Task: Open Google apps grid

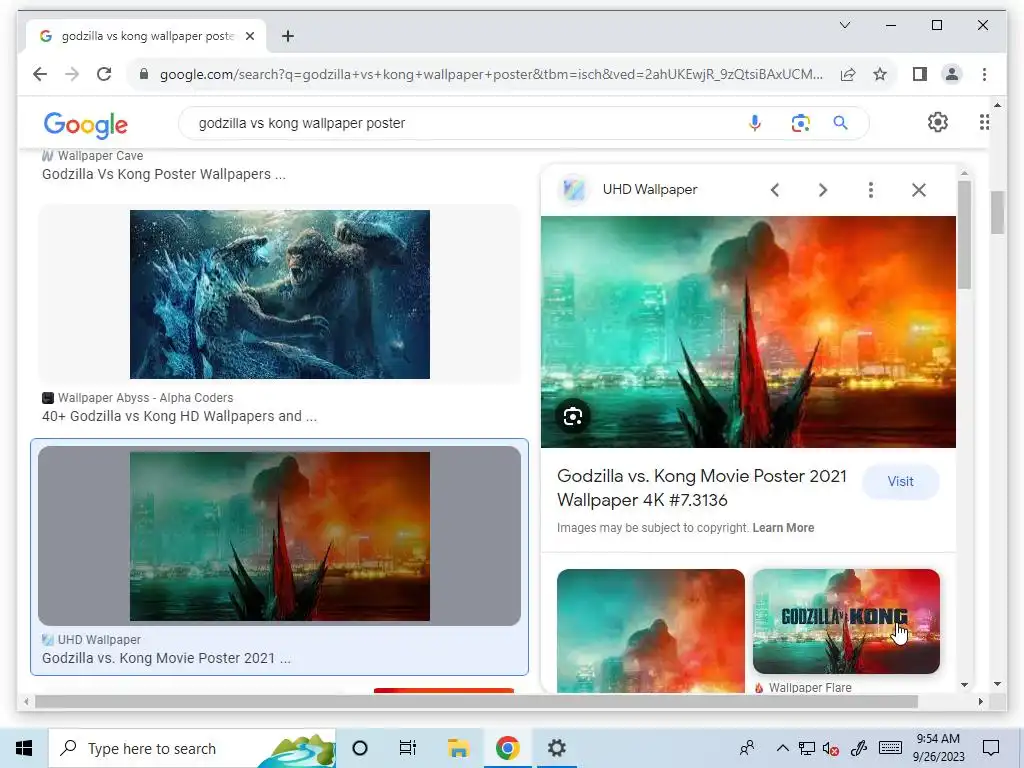Action: click(x=984, y=122)
